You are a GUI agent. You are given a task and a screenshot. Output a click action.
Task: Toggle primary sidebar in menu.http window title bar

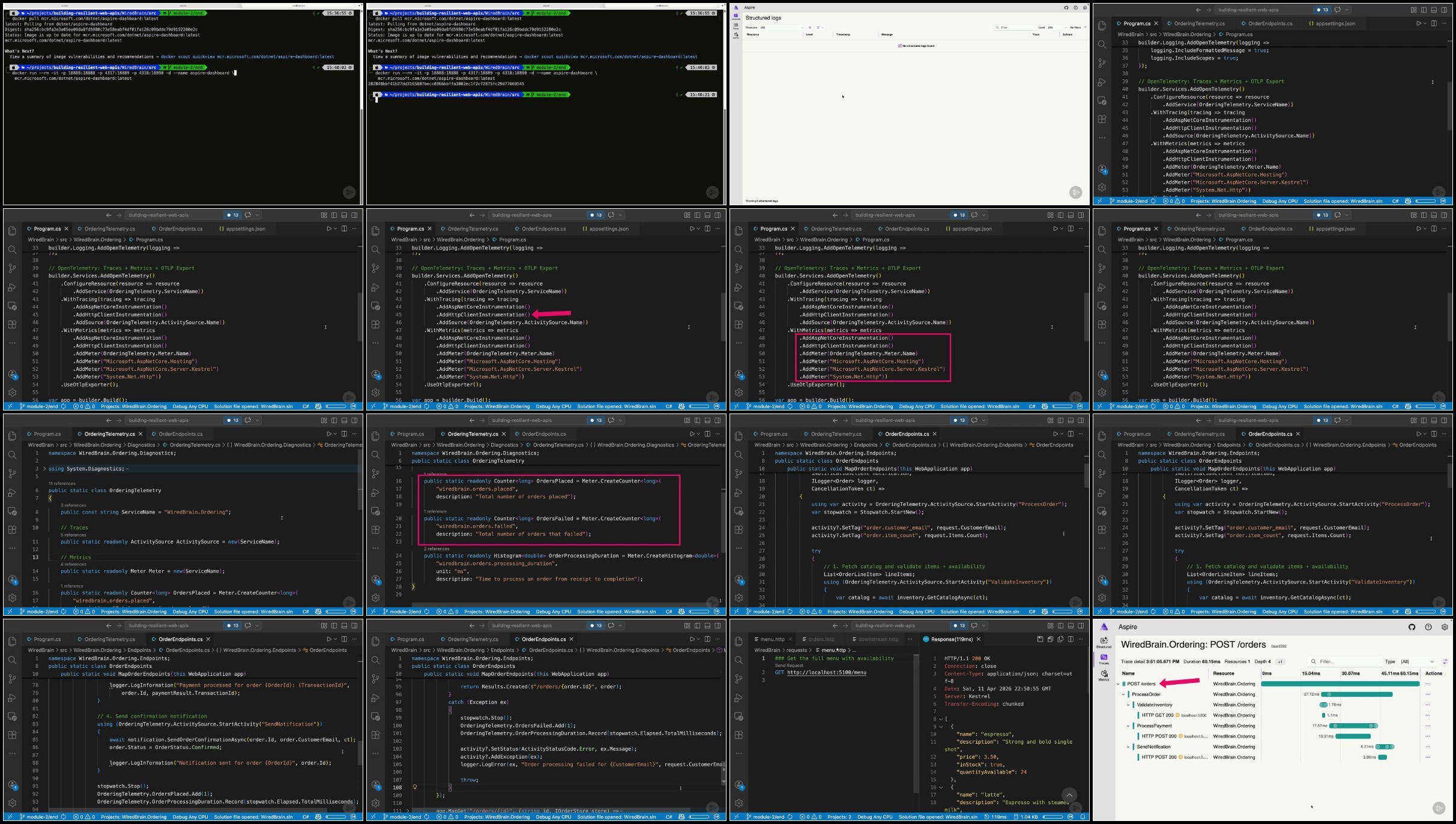click(1060, 625)
